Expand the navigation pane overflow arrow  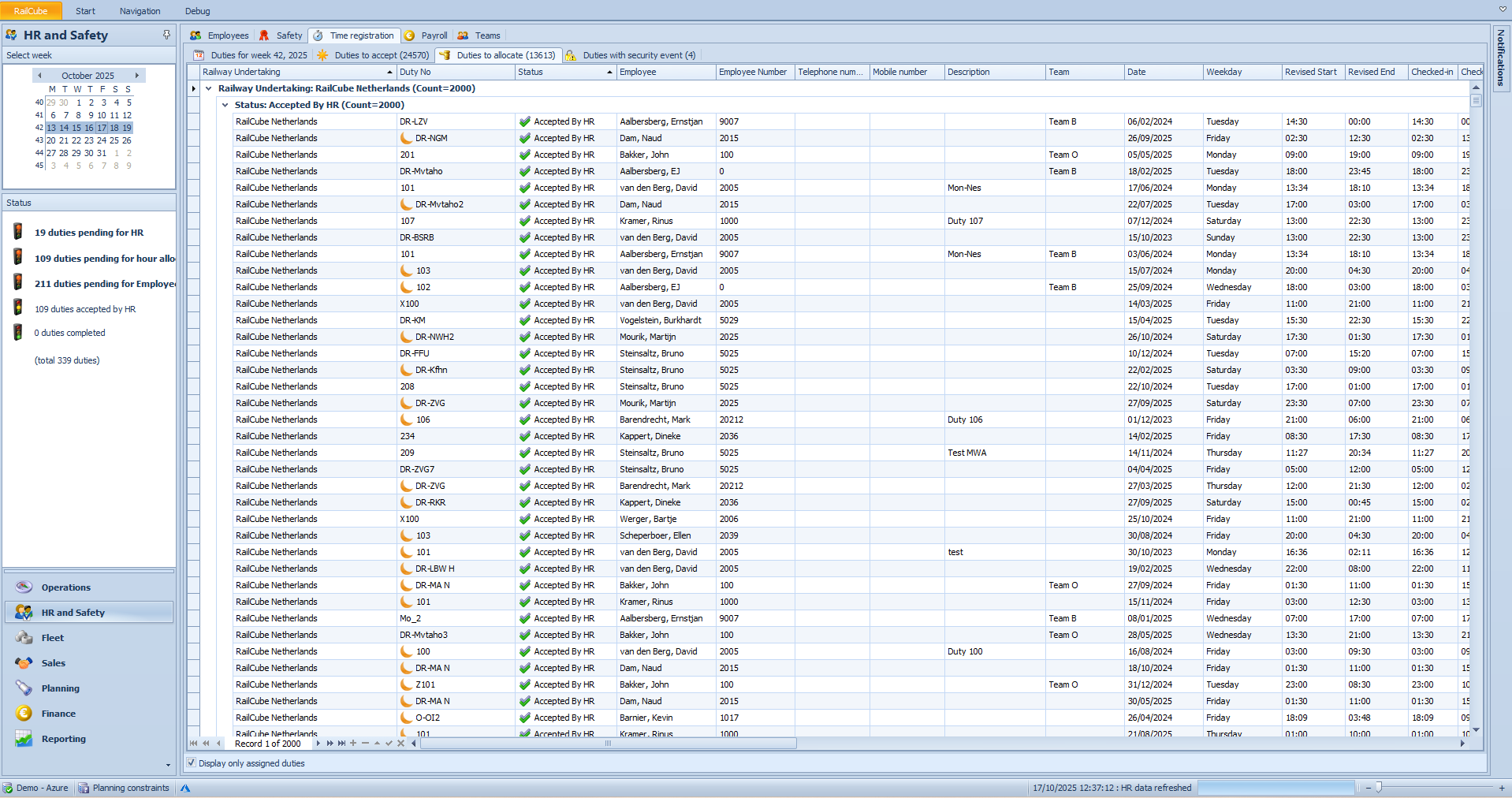coord(168,765)
